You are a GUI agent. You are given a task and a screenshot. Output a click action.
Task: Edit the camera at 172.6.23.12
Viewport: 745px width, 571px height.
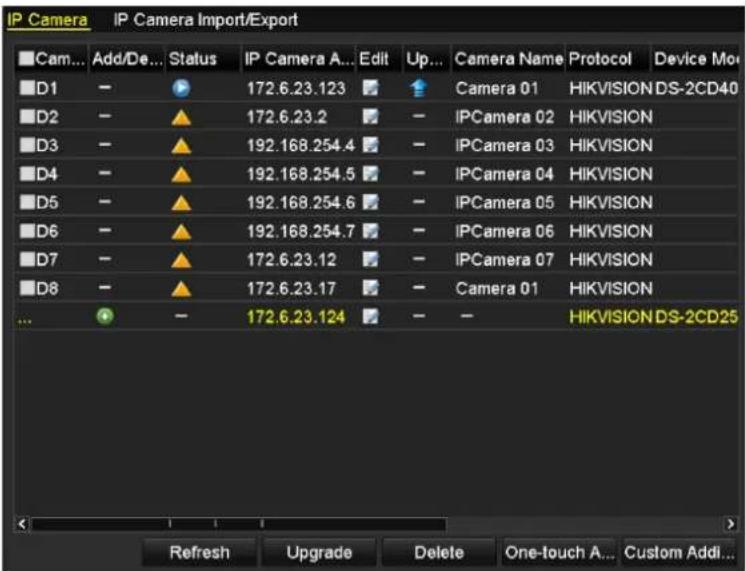pyautogui.click(x=371, y=259)
